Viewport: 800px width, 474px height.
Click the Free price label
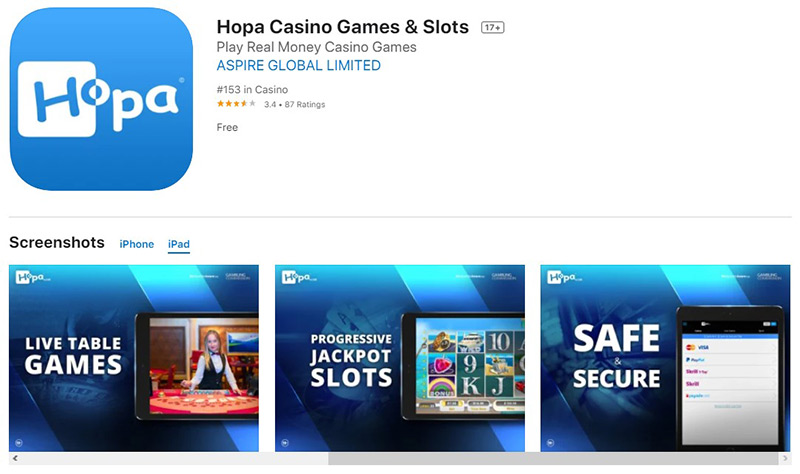pyautogui.click(x=227, y=128)
